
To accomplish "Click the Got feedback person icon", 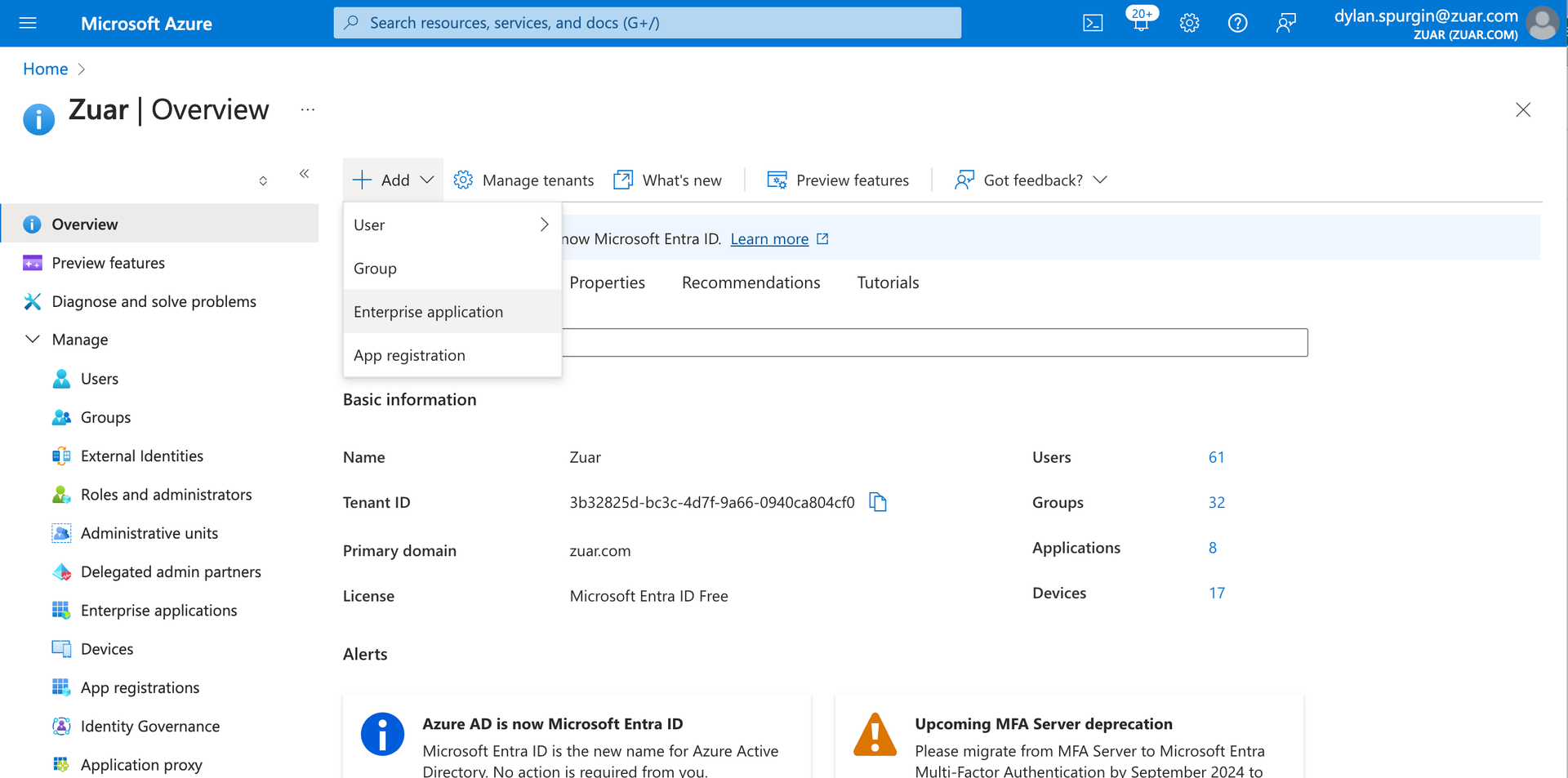I will click(x=964, y=180).
